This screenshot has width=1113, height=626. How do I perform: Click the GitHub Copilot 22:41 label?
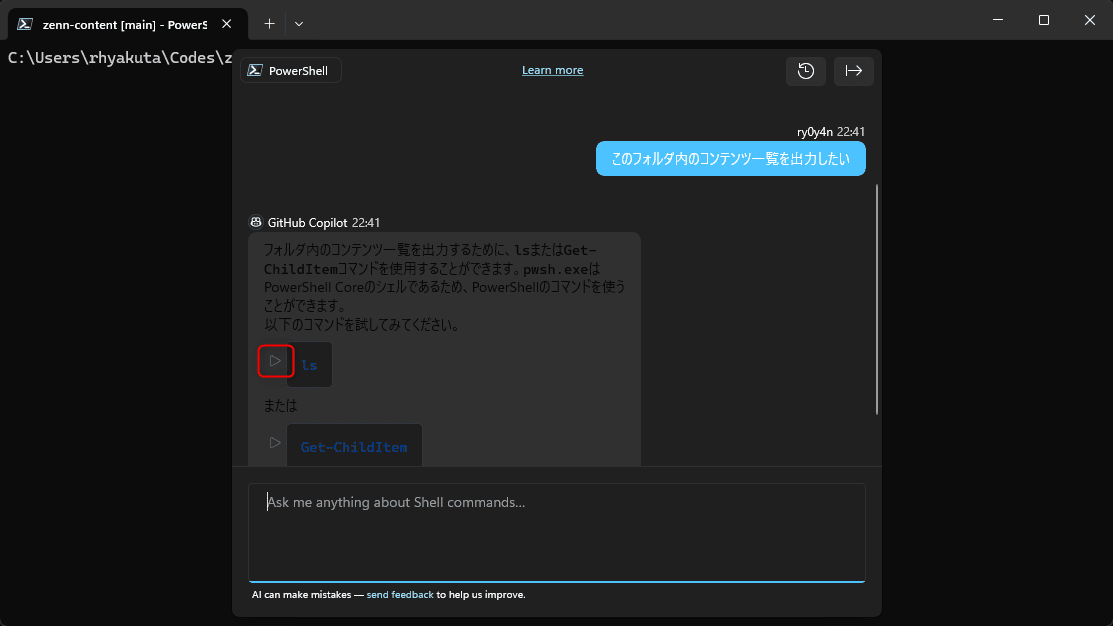pos(324,223)
